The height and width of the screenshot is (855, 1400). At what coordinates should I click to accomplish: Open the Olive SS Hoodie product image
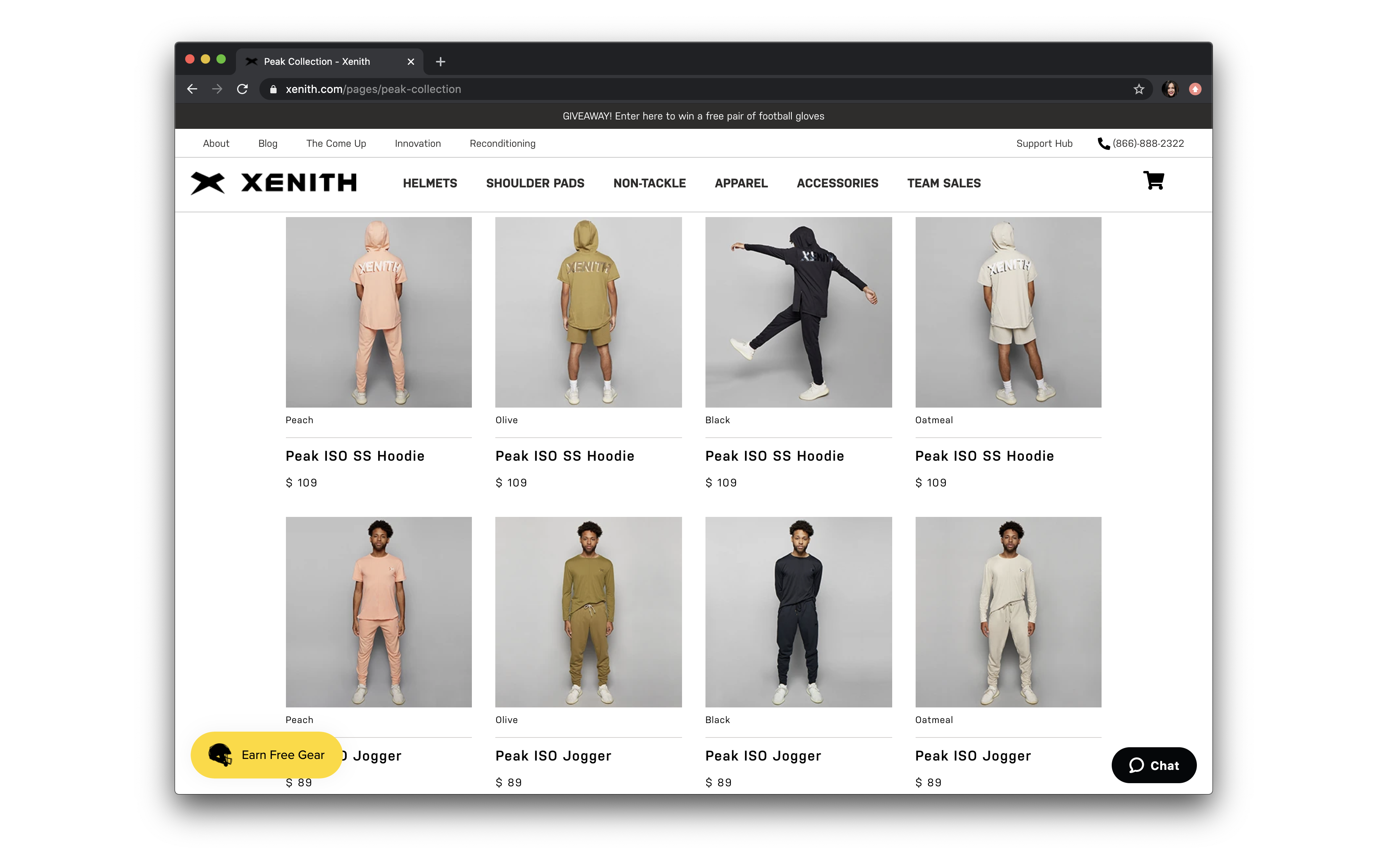tap(588, 312)
